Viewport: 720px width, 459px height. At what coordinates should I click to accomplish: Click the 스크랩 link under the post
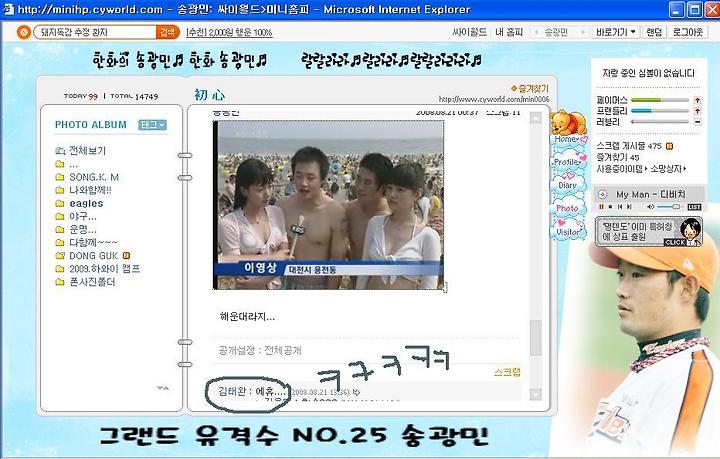tap(508, 372)
